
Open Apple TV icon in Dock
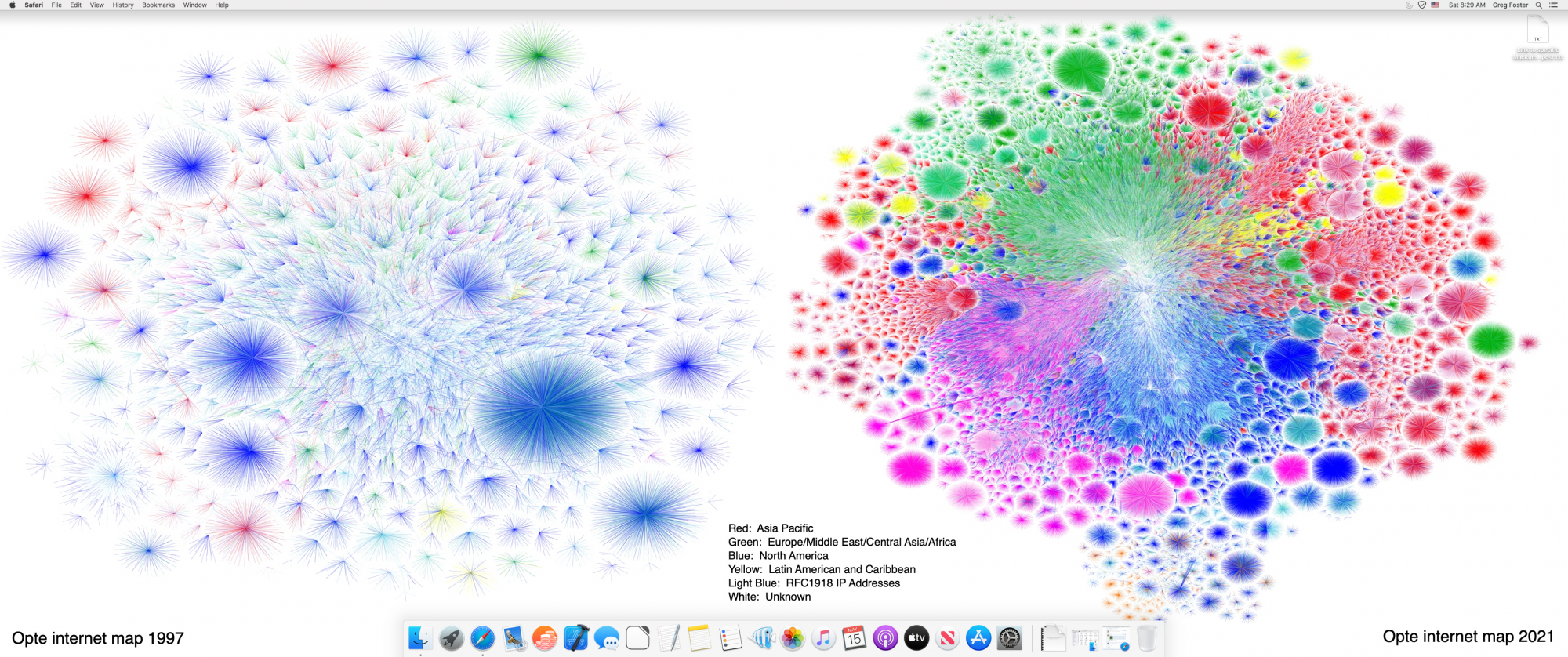pos(916,638)
